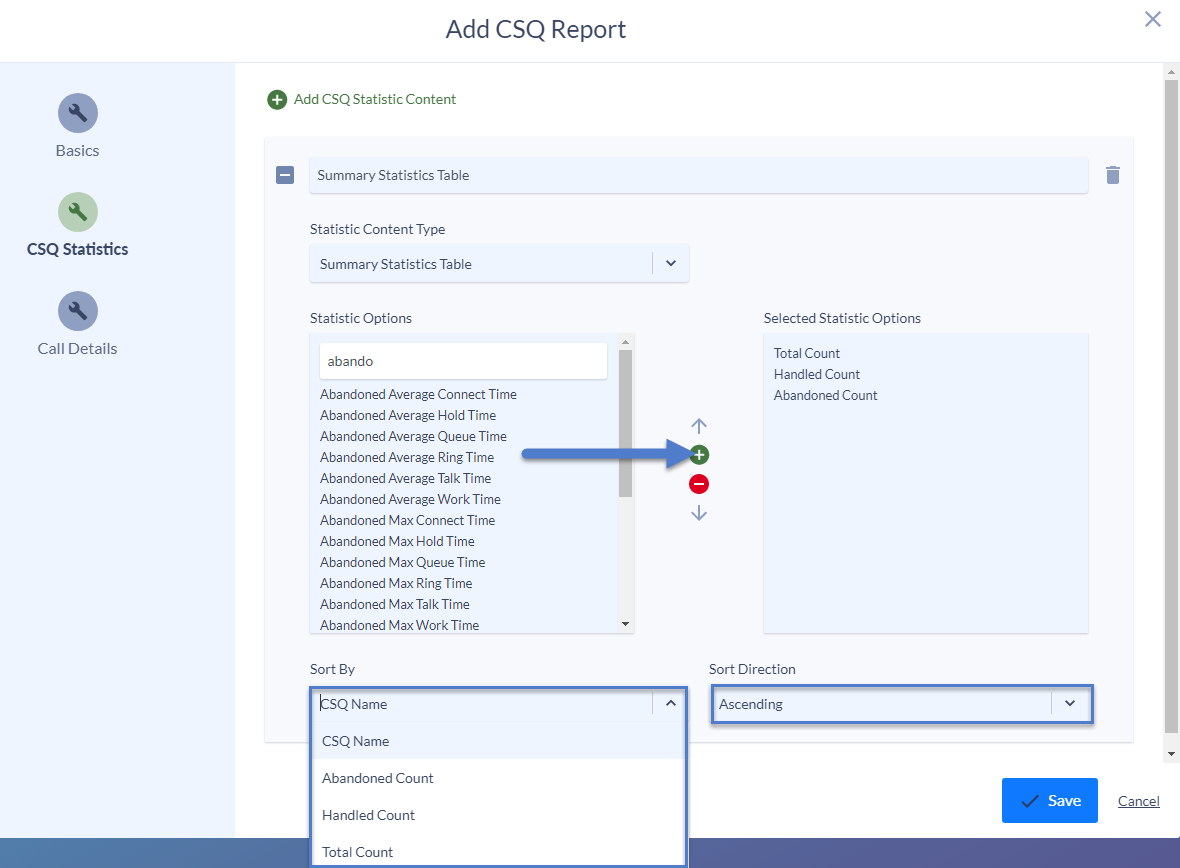Click the Save button
The width and height of the screenshot is (1180, 868).
(1049, 800)
